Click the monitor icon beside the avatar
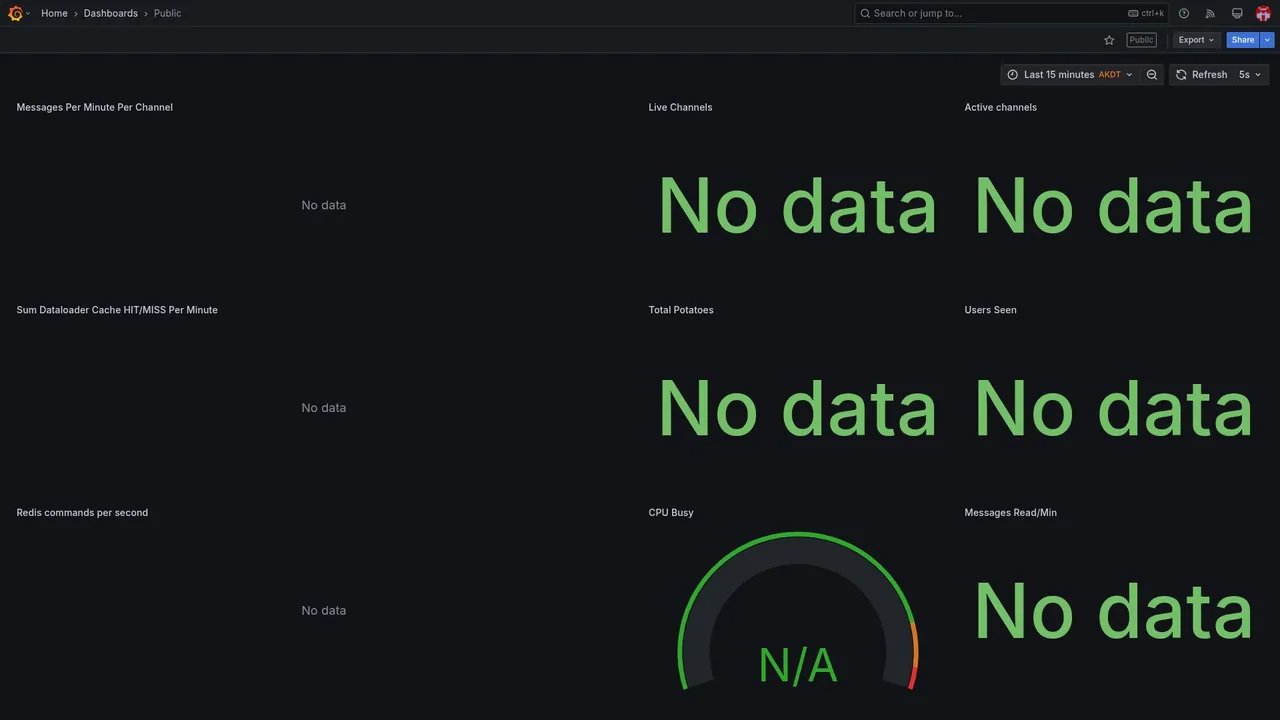Screen dimensions: 1280x720 tap(1237, 13)
